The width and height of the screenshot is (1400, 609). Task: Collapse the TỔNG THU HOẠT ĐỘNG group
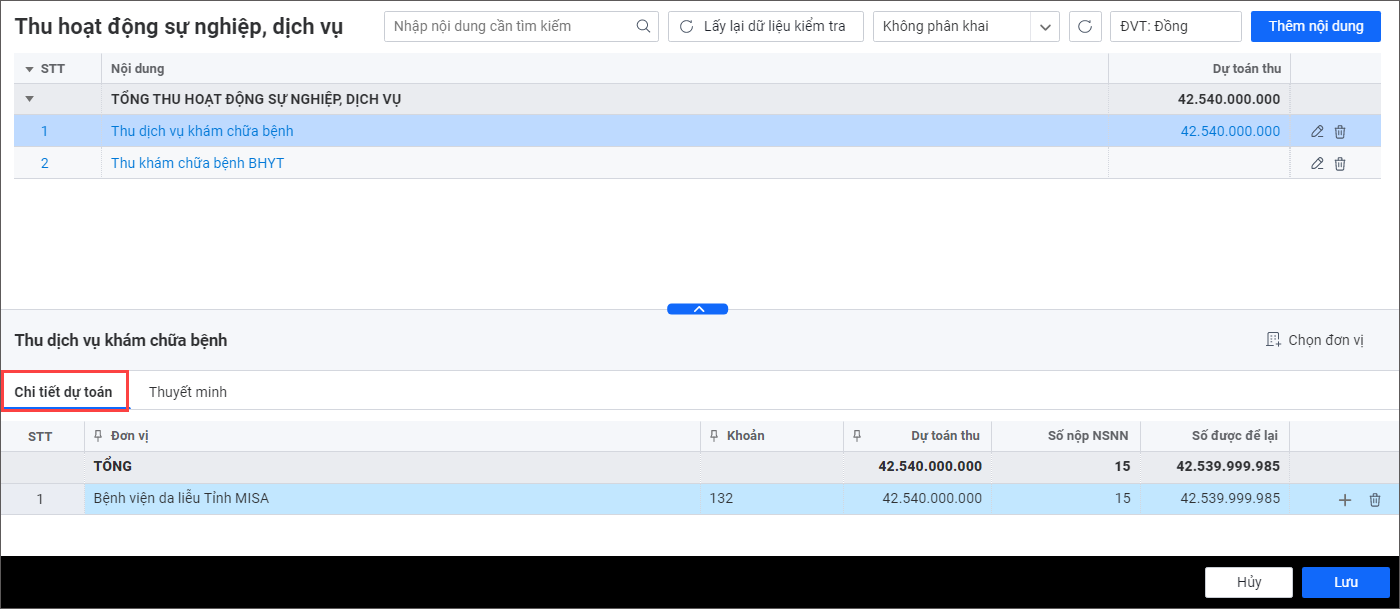pyautogui.click(x=29, y=99)
